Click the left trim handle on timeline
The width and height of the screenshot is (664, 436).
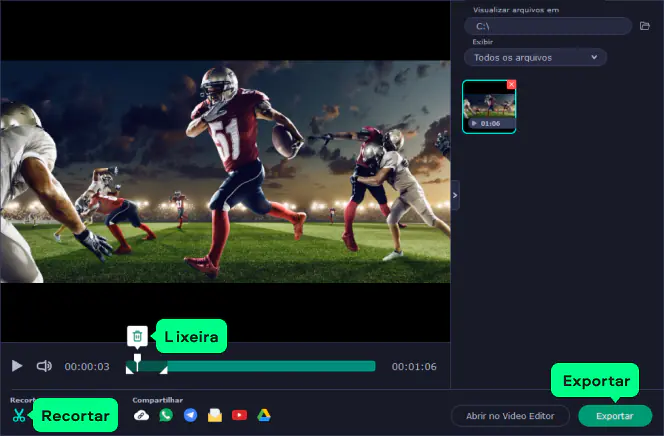(x=130, y=370)
